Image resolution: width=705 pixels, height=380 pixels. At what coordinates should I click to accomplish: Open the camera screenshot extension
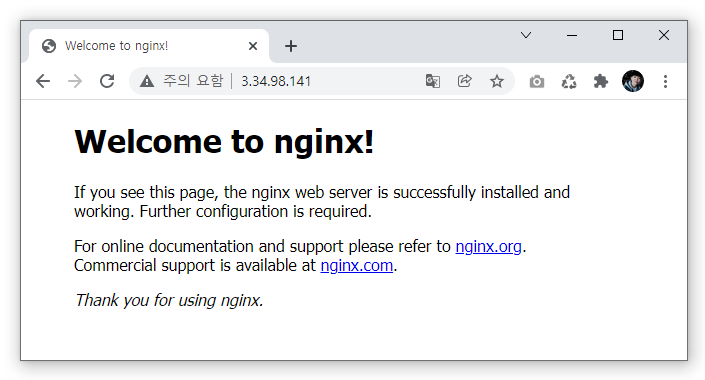click(x=537, y=82)
